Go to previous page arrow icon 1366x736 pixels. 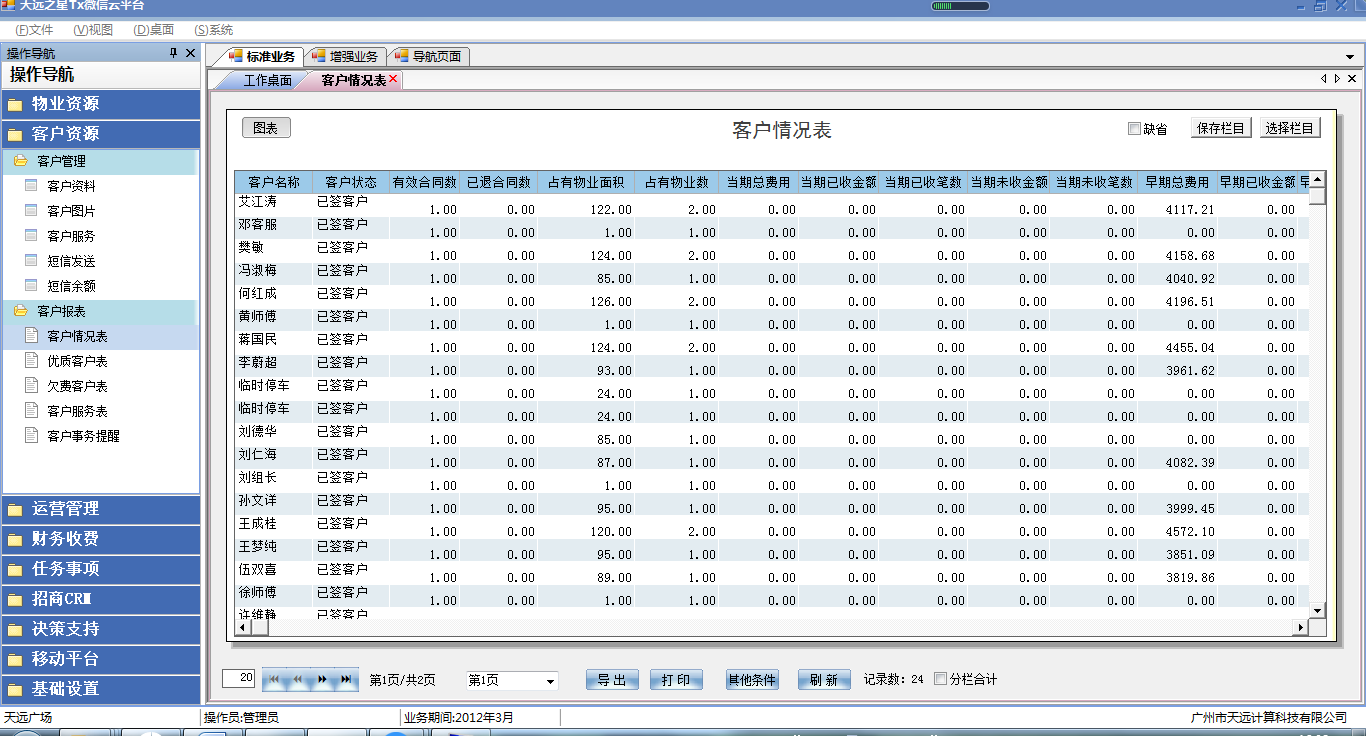298,680
